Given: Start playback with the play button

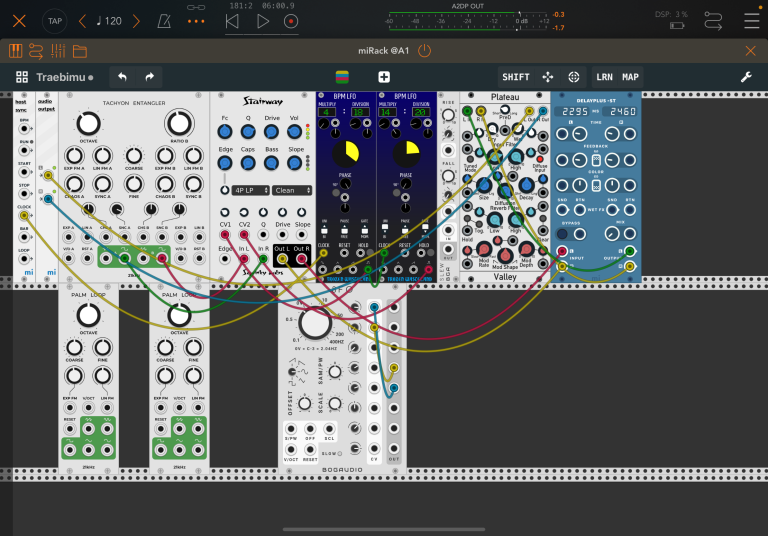Looking at the screenshot, I should click(263, 21).
